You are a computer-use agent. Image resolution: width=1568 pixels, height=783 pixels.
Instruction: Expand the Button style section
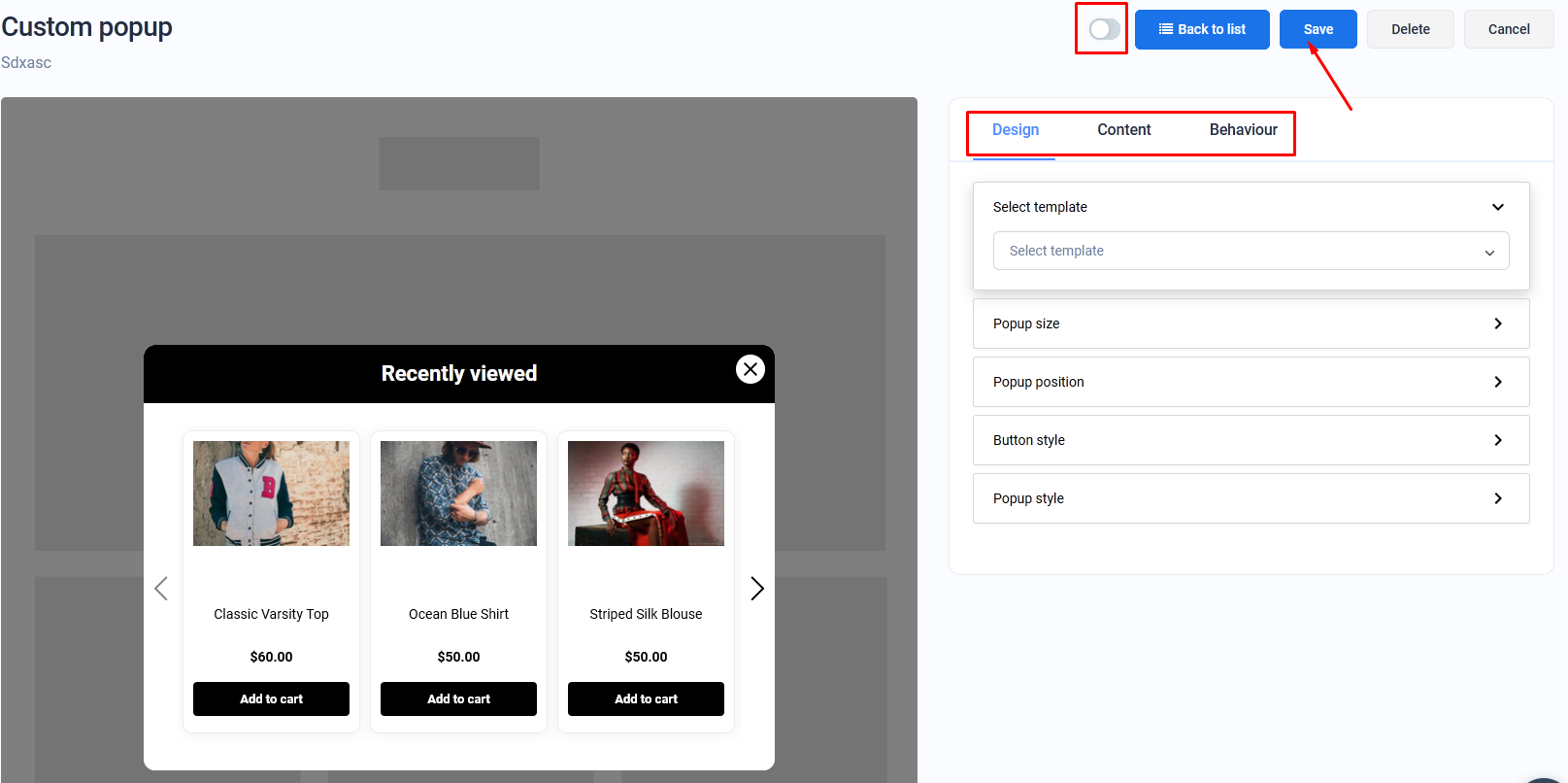pyautogui.click(x=1251, y=440)
